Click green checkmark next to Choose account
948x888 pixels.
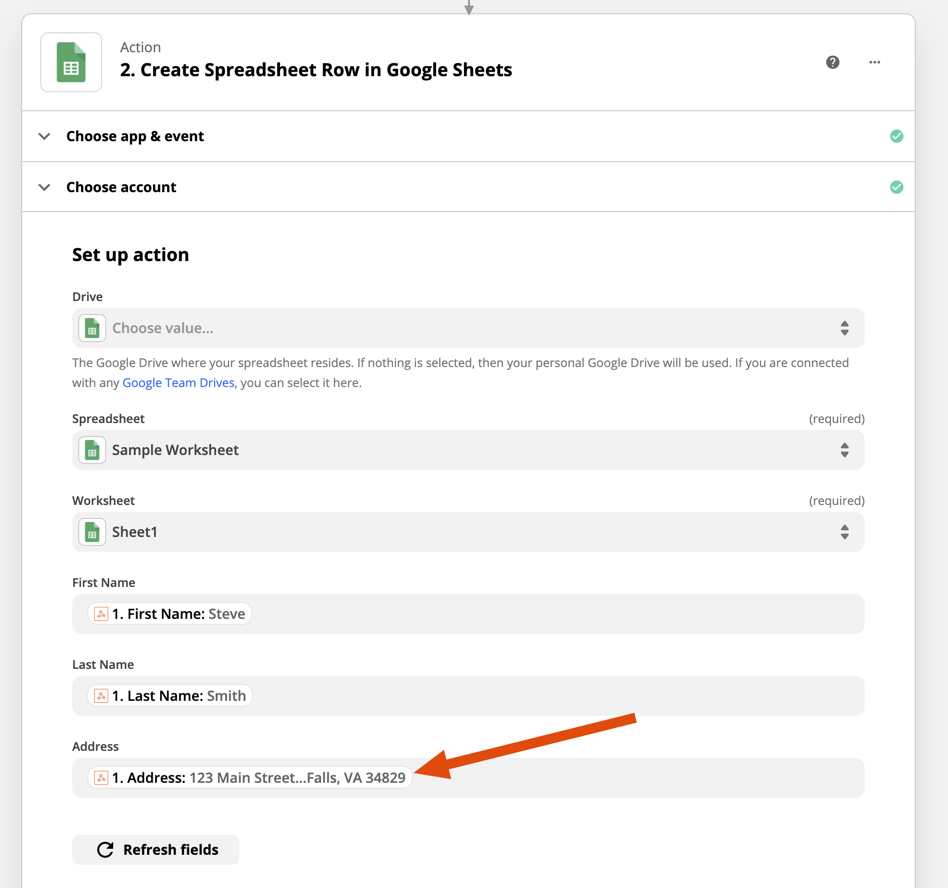tap(897, 187)
